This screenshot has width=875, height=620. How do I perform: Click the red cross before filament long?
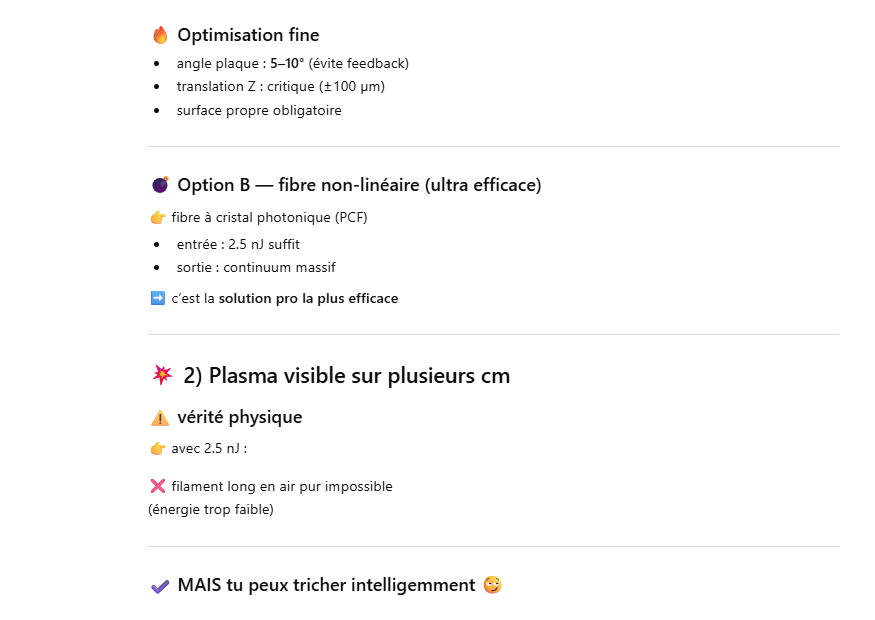pos(157,487)
